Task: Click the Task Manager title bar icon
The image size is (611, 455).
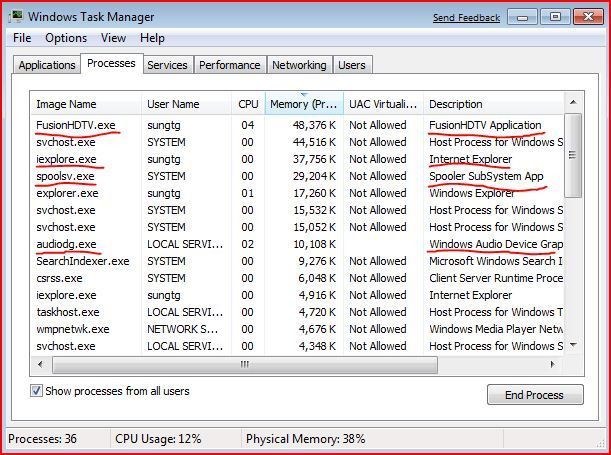Action: pos(16,17)
